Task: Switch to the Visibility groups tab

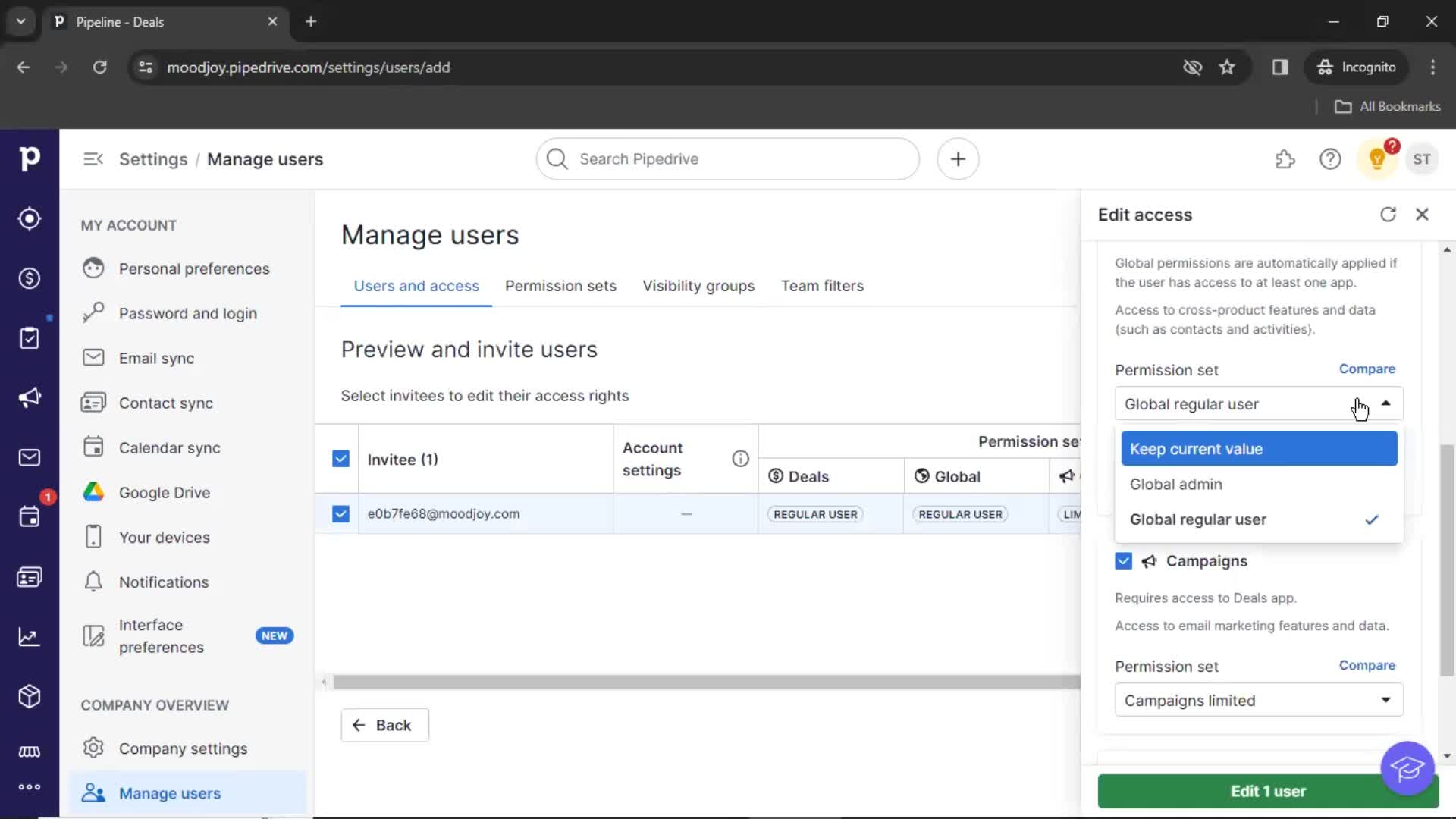Action: pyautogui.click(x=698, y=286)
